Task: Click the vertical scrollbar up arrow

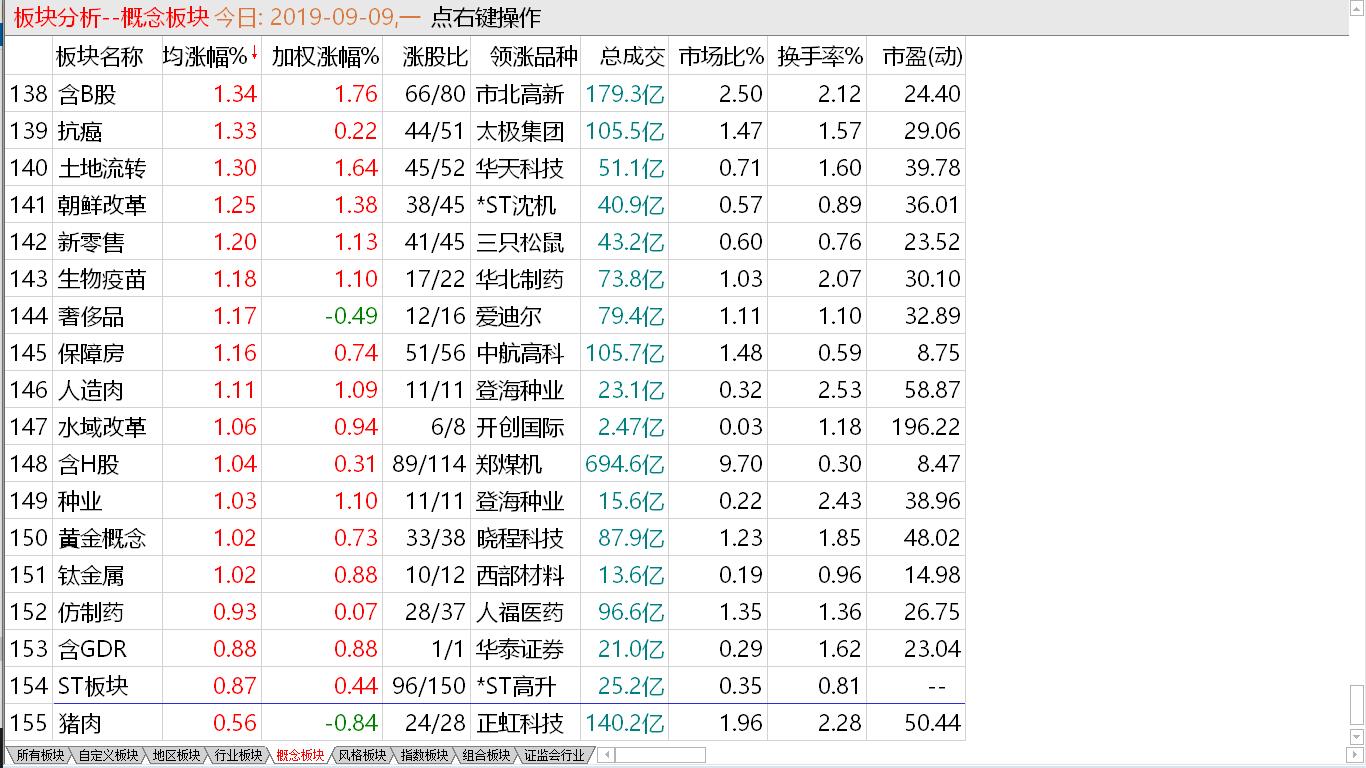Action: tap(1357, 8)
